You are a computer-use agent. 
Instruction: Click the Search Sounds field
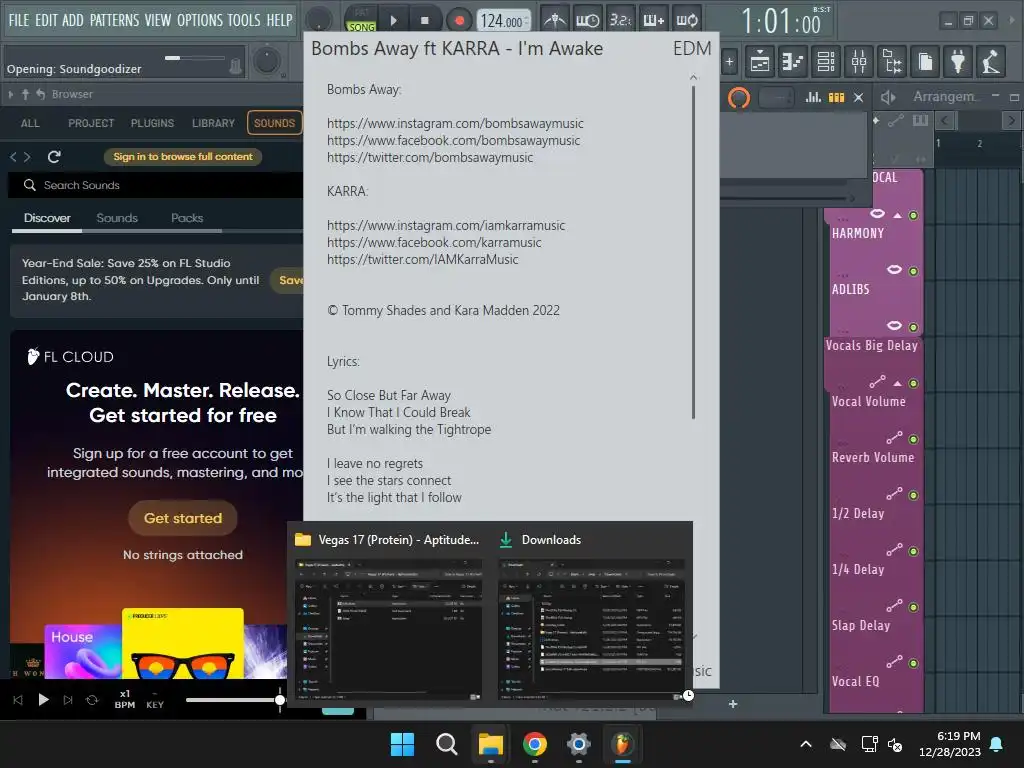pyautogui.click(x=157, y=185)
